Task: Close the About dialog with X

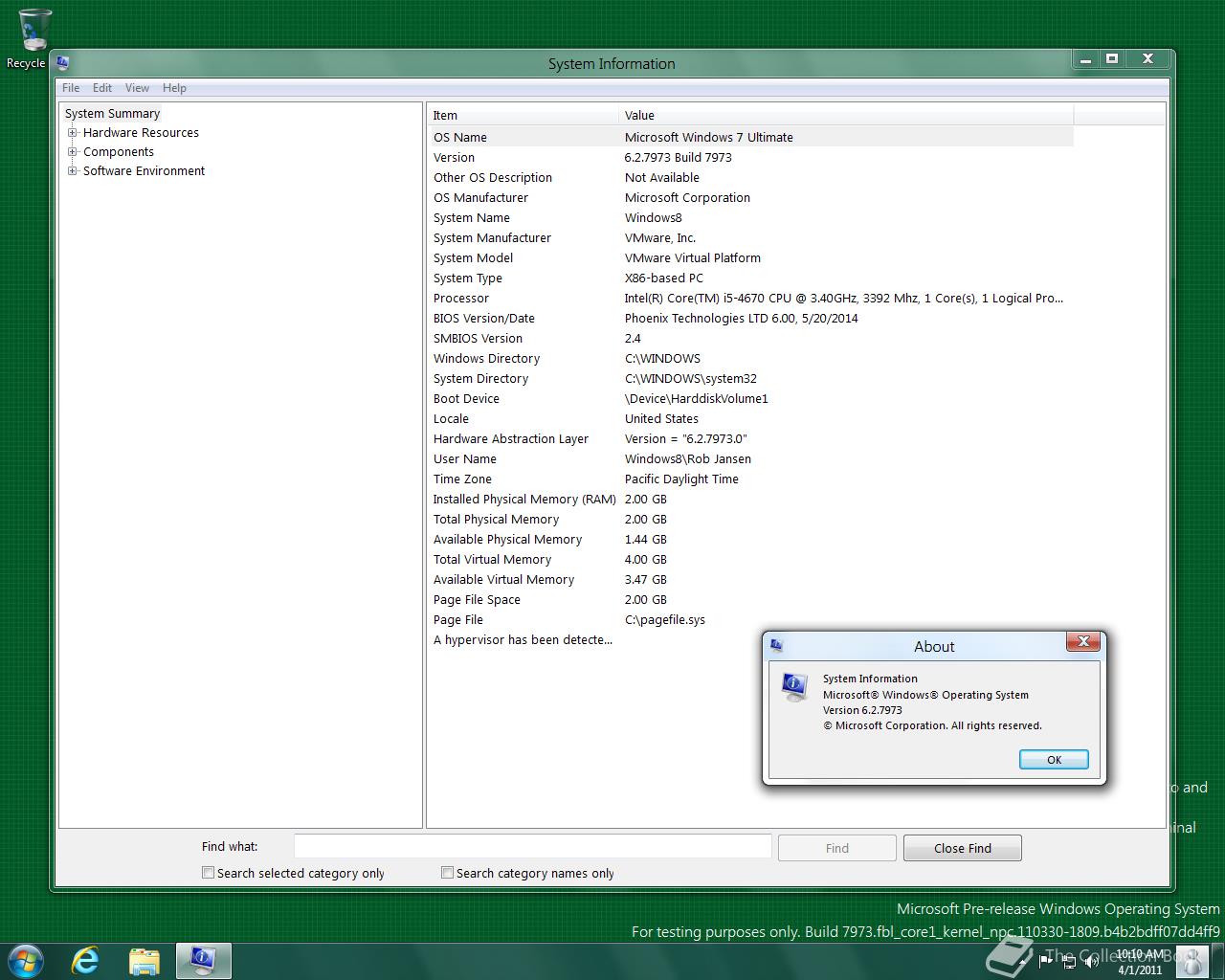Action: point(1083,641)
